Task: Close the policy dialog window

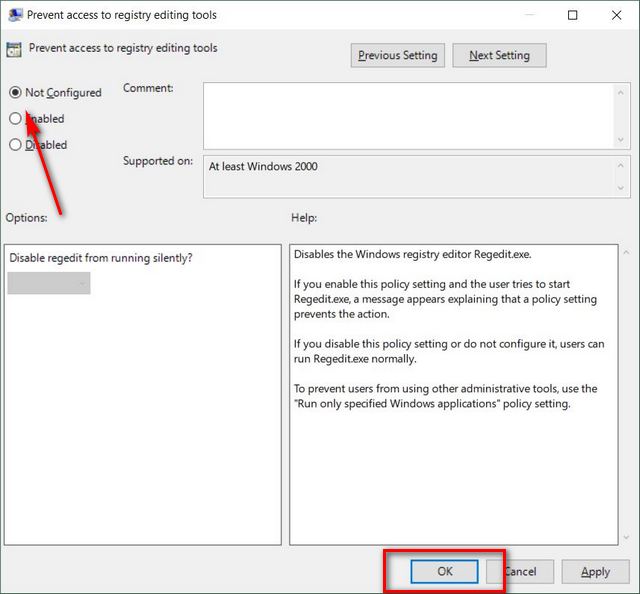Action: [x=616, y=15]
